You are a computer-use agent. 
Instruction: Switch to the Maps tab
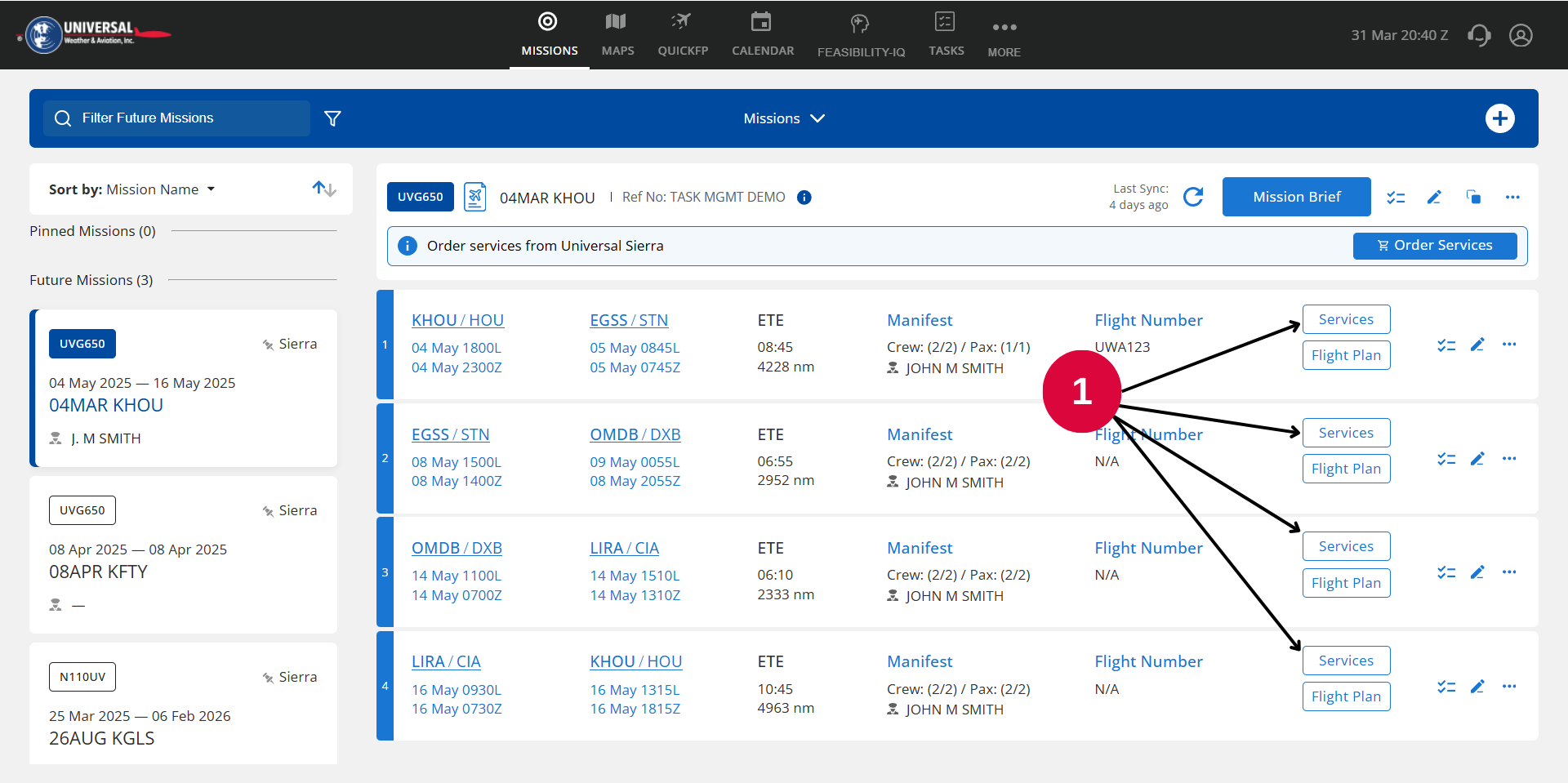[x=617, y=35]
